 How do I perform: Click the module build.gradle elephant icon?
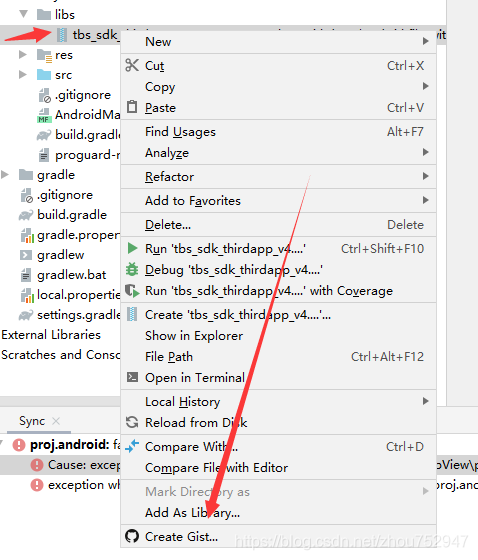(44, 135)
